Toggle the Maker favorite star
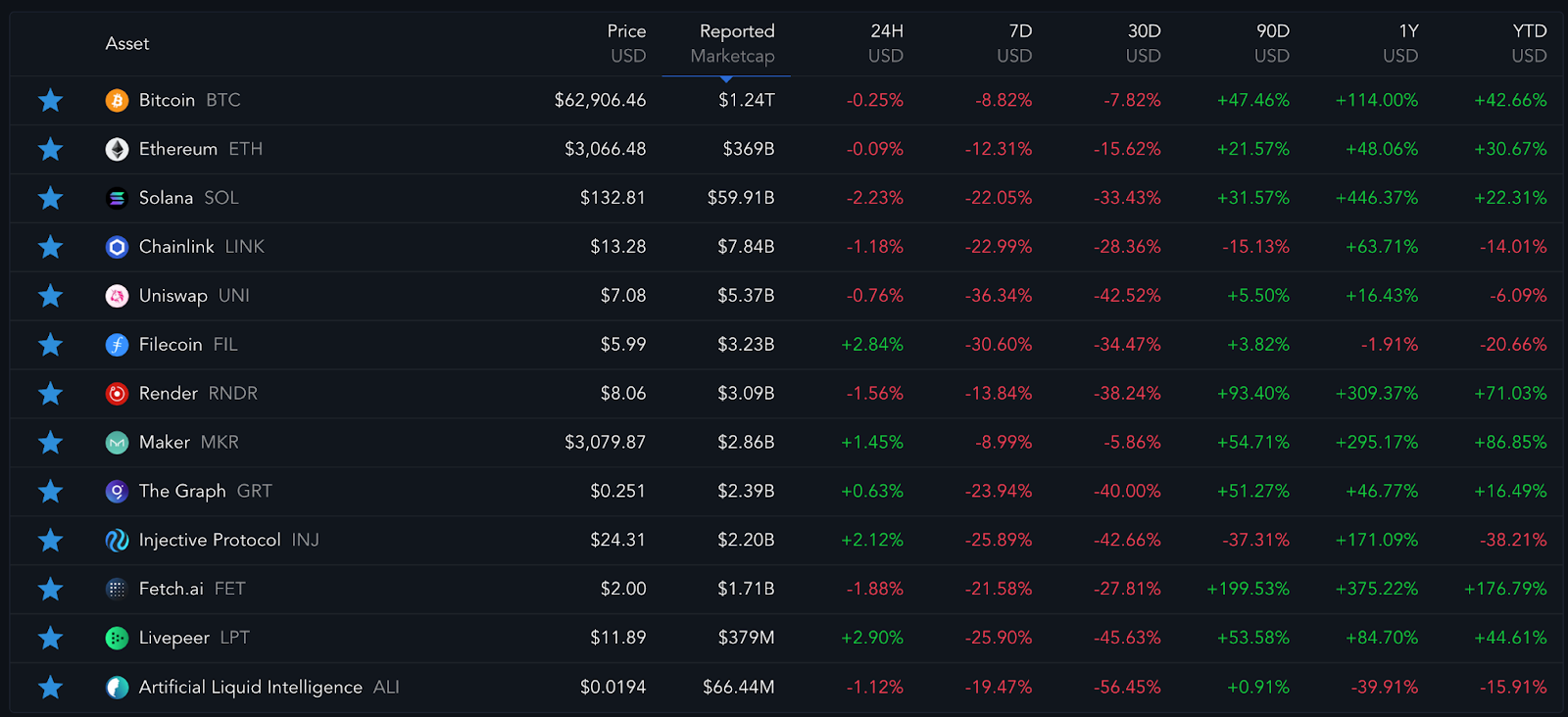 (50, 443)
